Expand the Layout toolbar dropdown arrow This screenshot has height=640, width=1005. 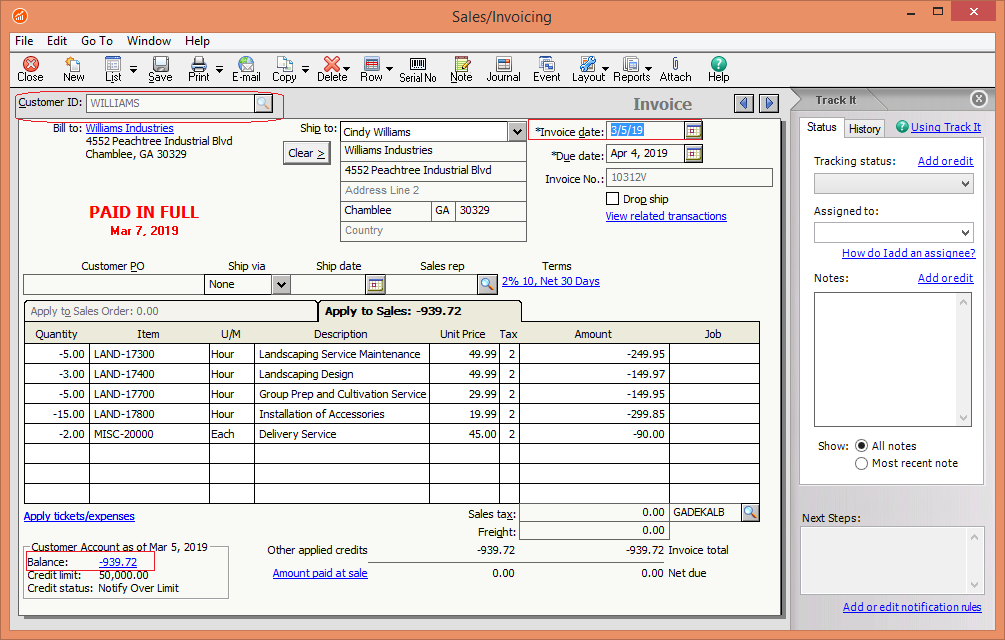click(604, 69)
